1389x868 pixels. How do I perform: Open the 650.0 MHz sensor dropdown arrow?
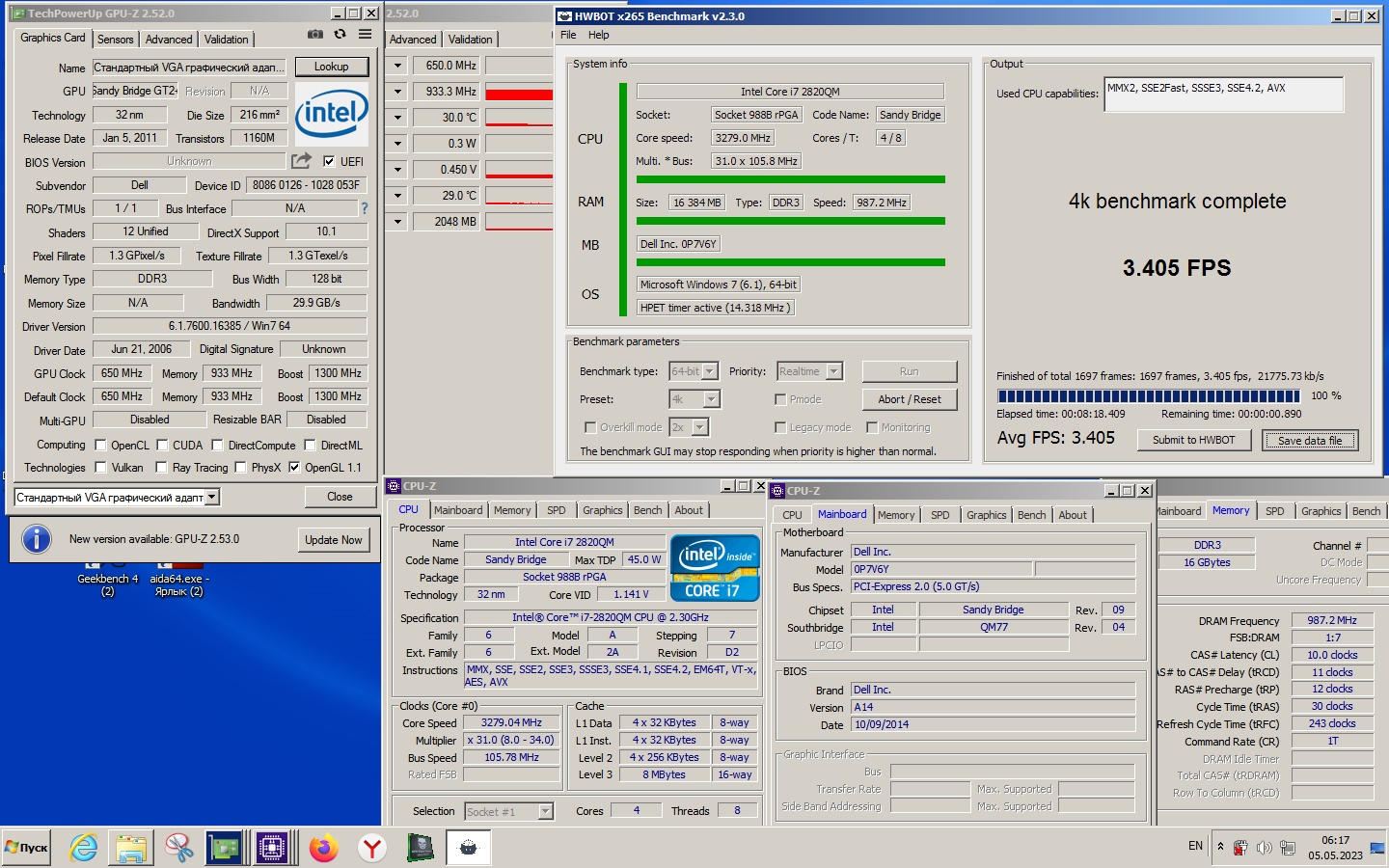pos(397,66)
